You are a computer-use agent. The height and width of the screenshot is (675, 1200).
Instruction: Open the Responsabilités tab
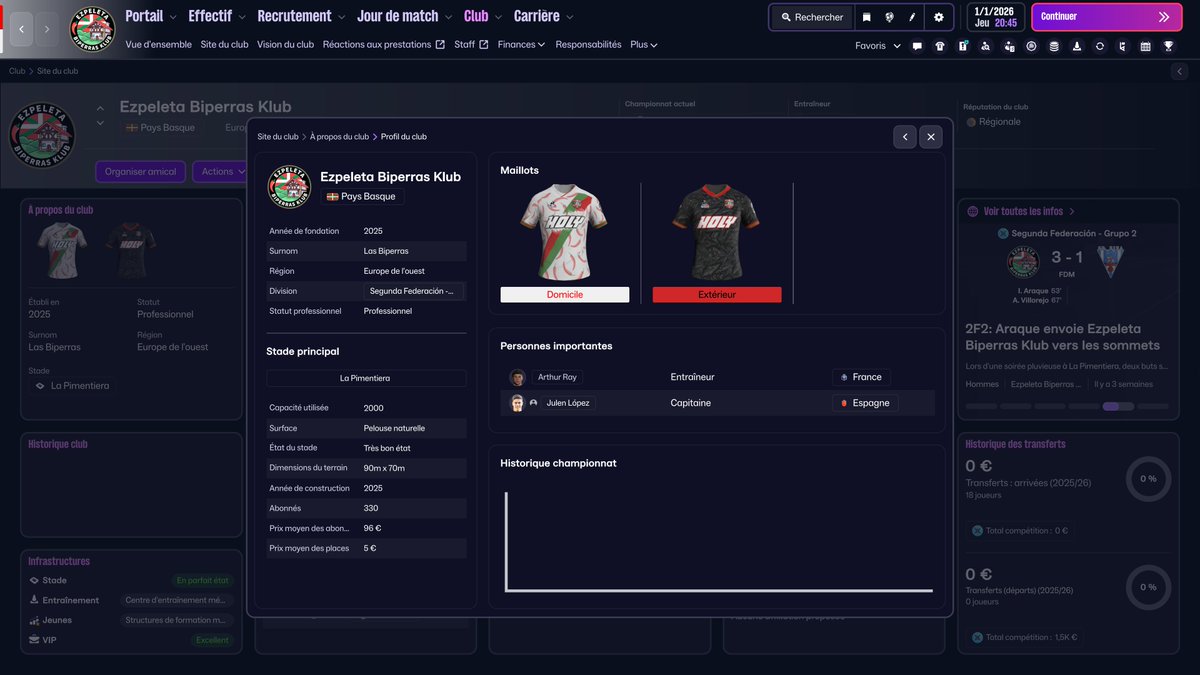[588, 45]
